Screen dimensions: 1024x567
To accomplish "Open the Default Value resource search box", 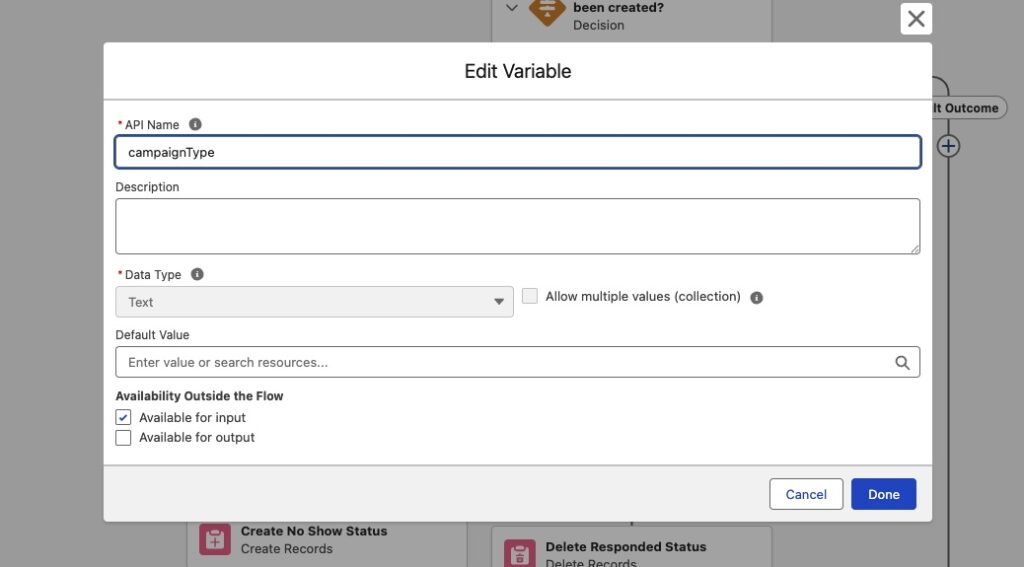I will pyautogui.click(x=500, y=362).
